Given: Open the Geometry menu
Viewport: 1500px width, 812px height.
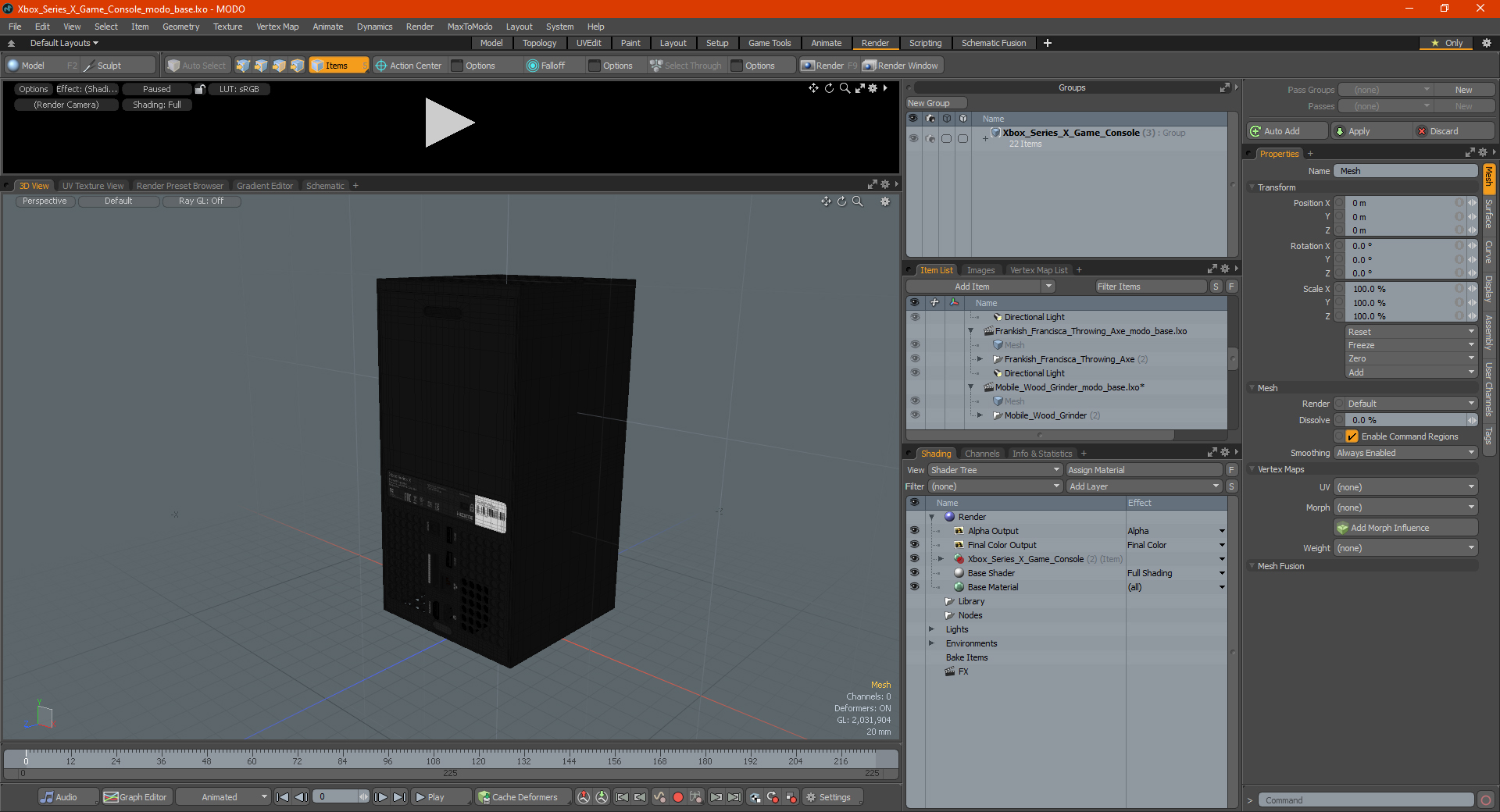Looking at the screenshot, I should coord(180,27).
